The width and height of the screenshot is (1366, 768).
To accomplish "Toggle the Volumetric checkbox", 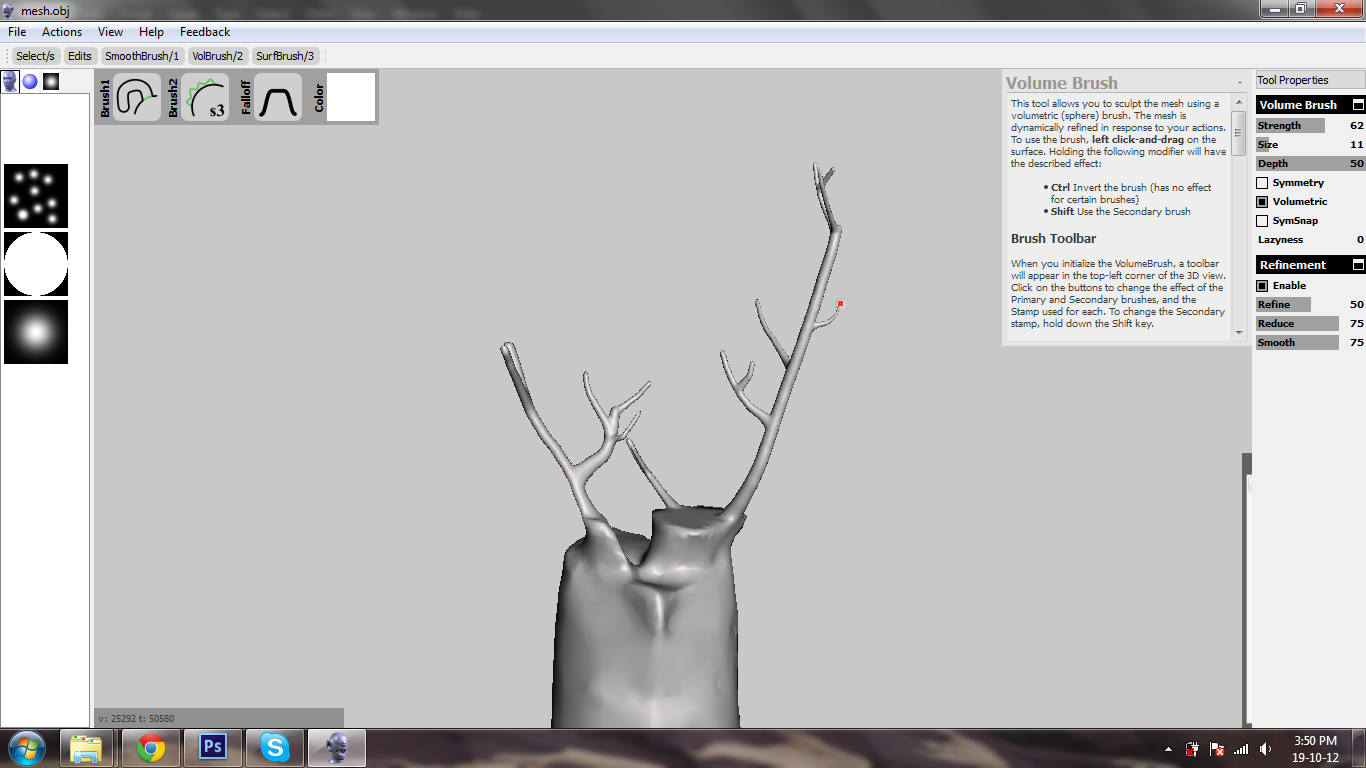I will (x=1262, y=202).
